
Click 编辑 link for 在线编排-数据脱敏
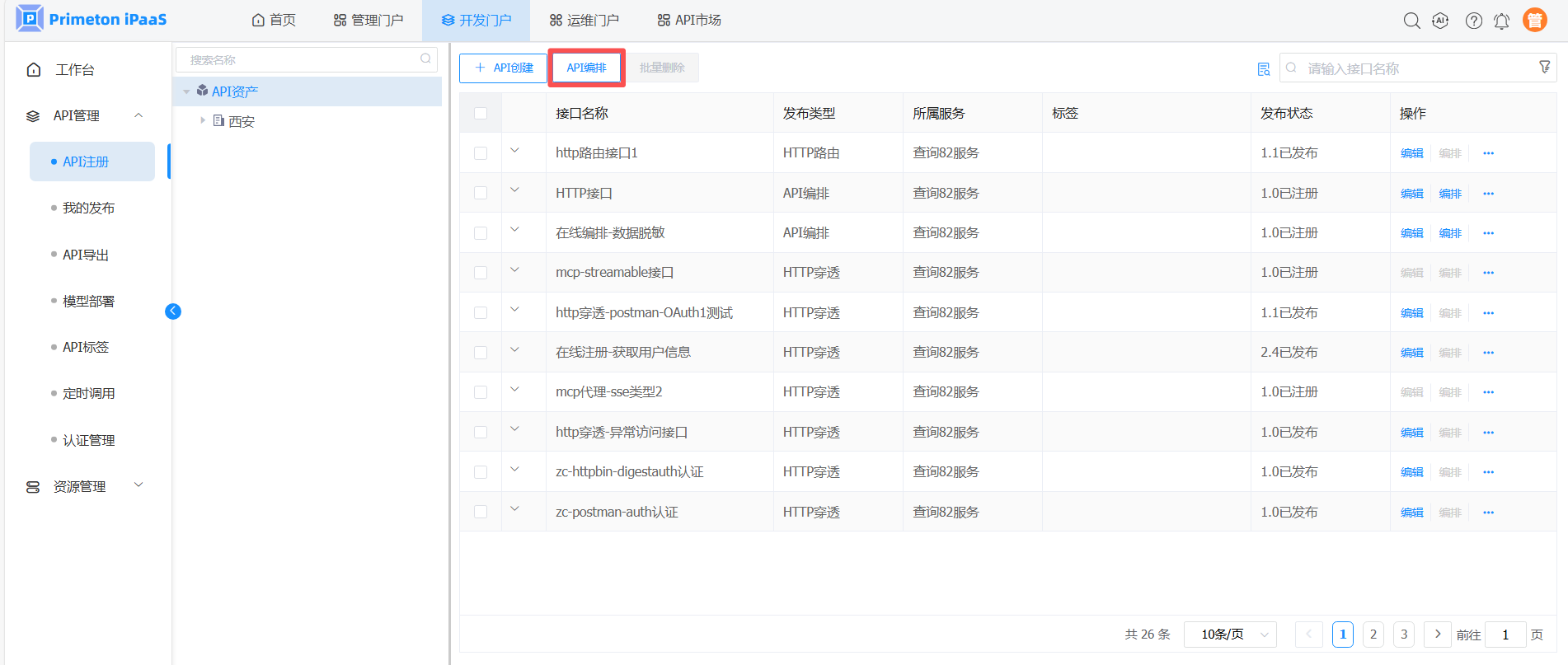pyautogui.click(x=1411, y=234)
